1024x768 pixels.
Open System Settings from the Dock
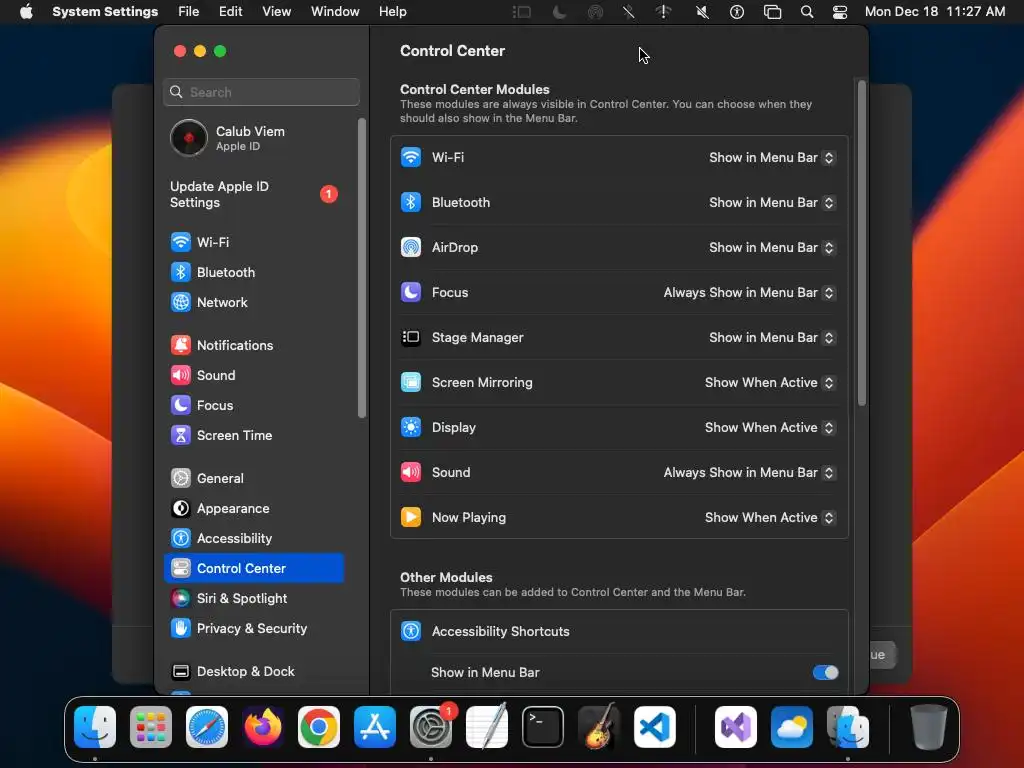pos(431,727)
